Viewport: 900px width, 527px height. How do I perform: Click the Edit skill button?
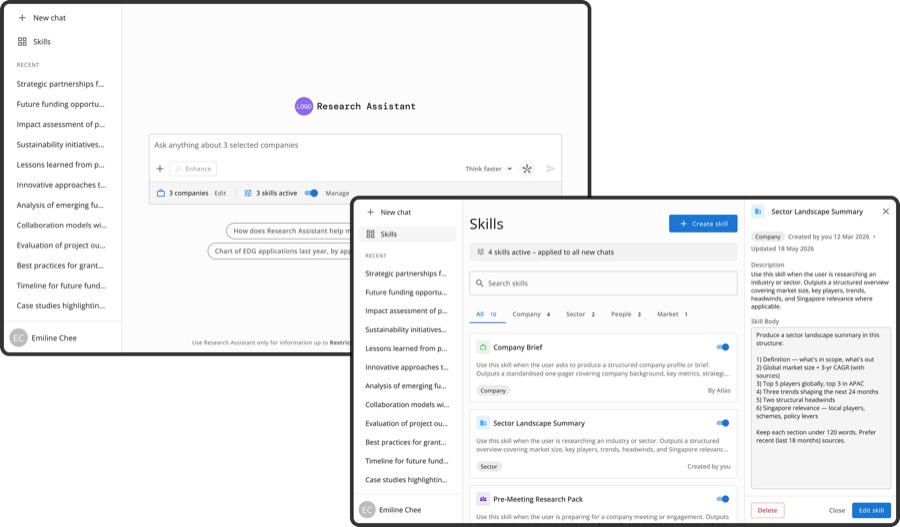[x=871, y=510]
